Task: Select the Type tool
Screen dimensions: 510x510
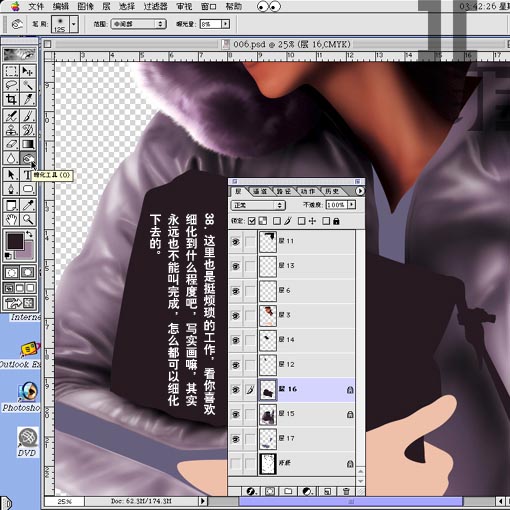Action: (27, 174)
